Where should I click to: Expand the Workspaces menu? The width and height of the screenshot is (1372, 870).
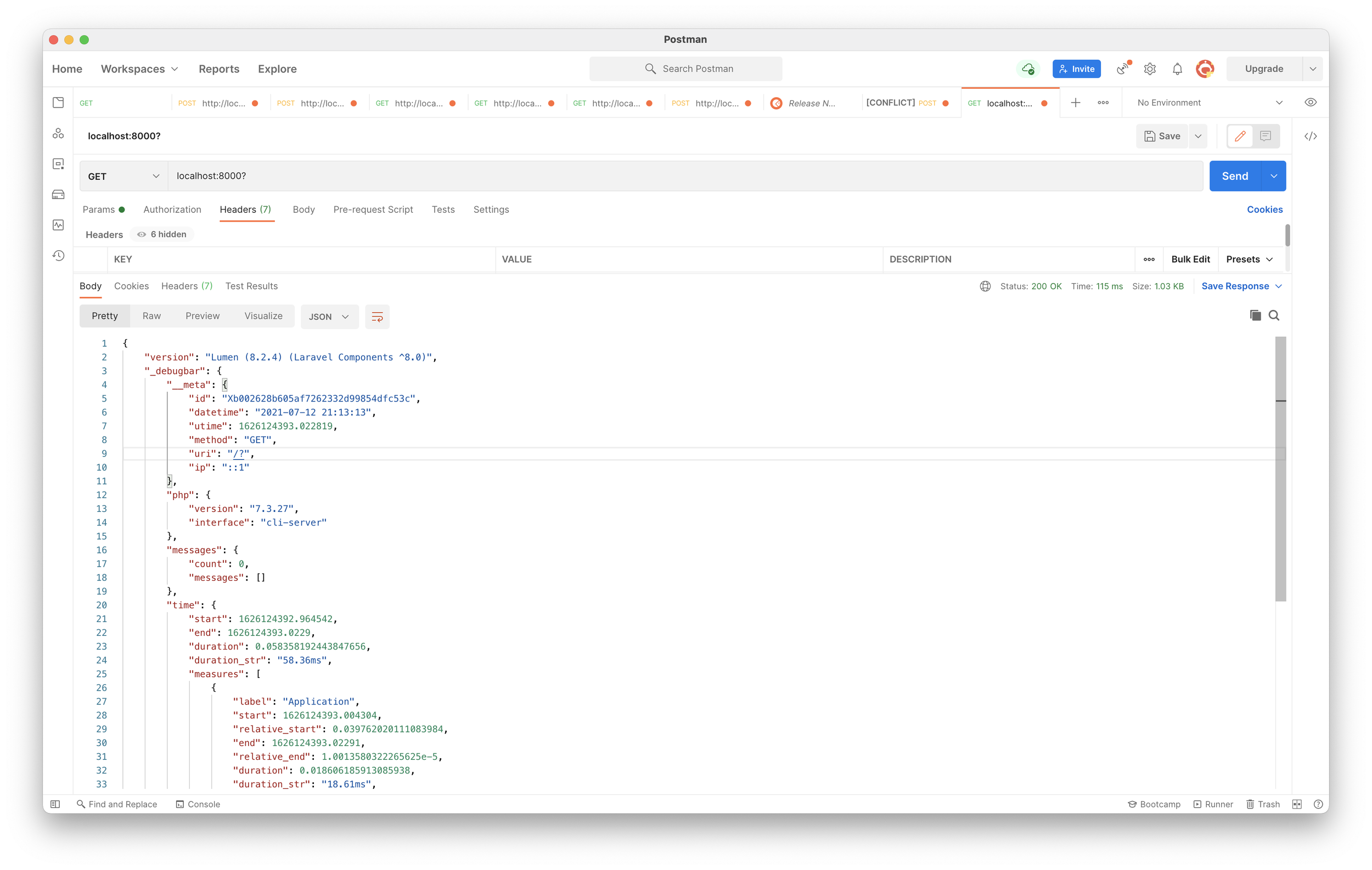(x=139, y=69)
